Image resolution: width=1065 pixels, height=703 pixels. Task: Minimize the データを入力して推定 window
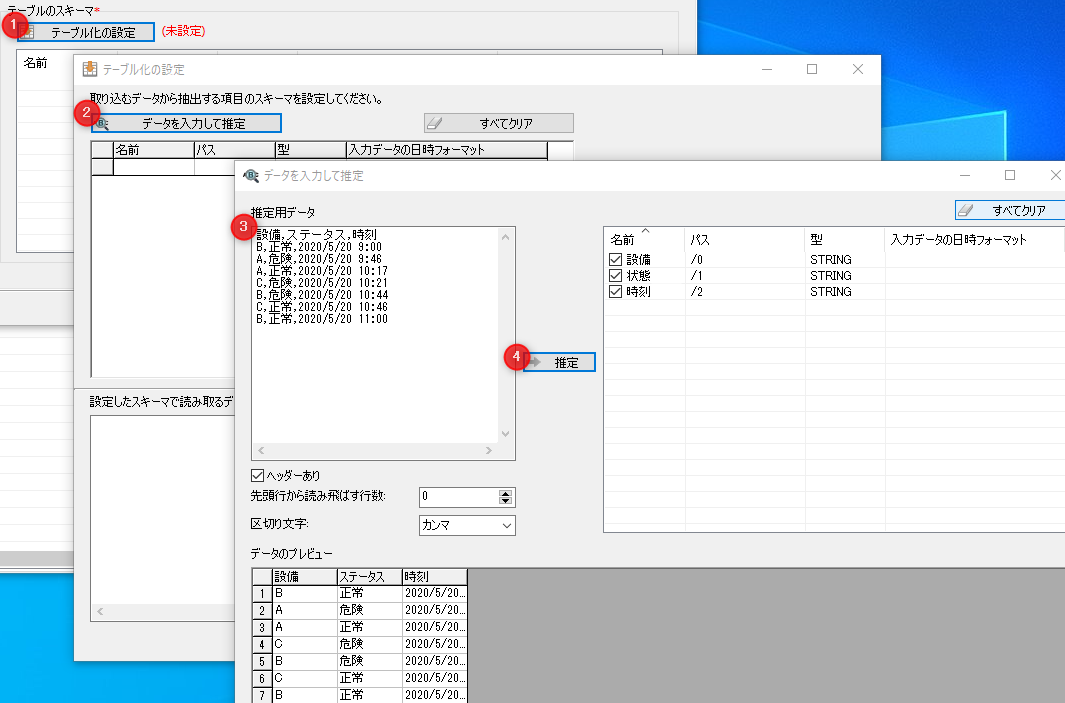click(964, 175)
